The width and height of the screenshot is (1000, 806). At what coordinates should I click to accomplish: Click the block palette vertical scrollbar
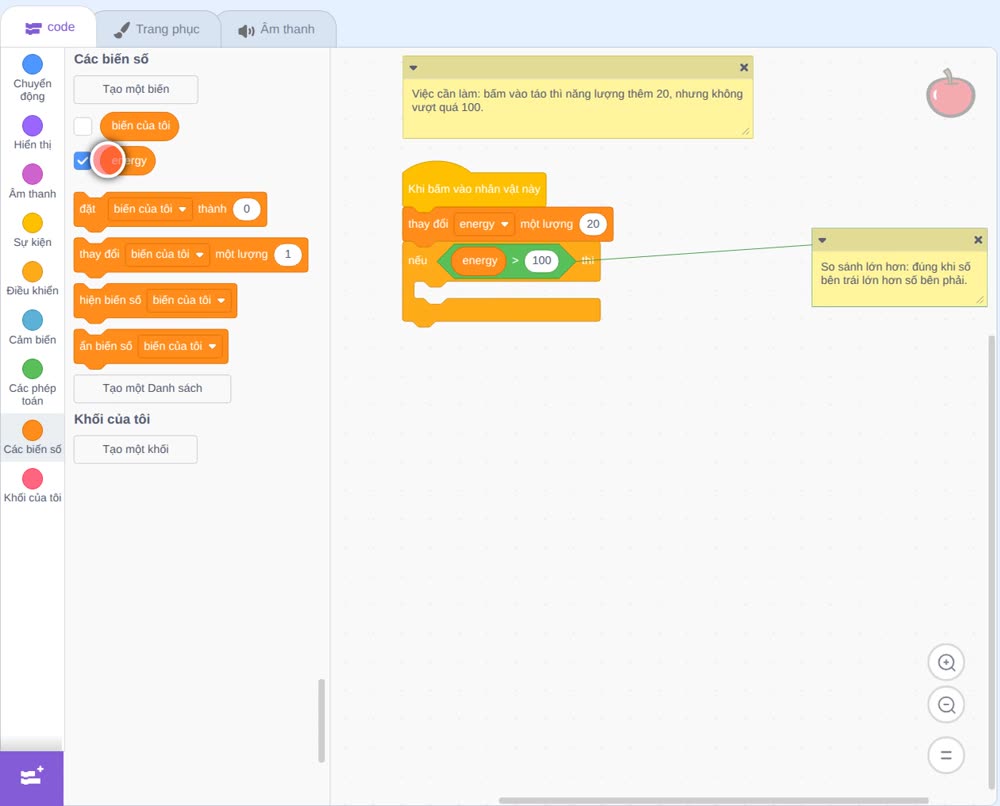[x=321, y=721]
